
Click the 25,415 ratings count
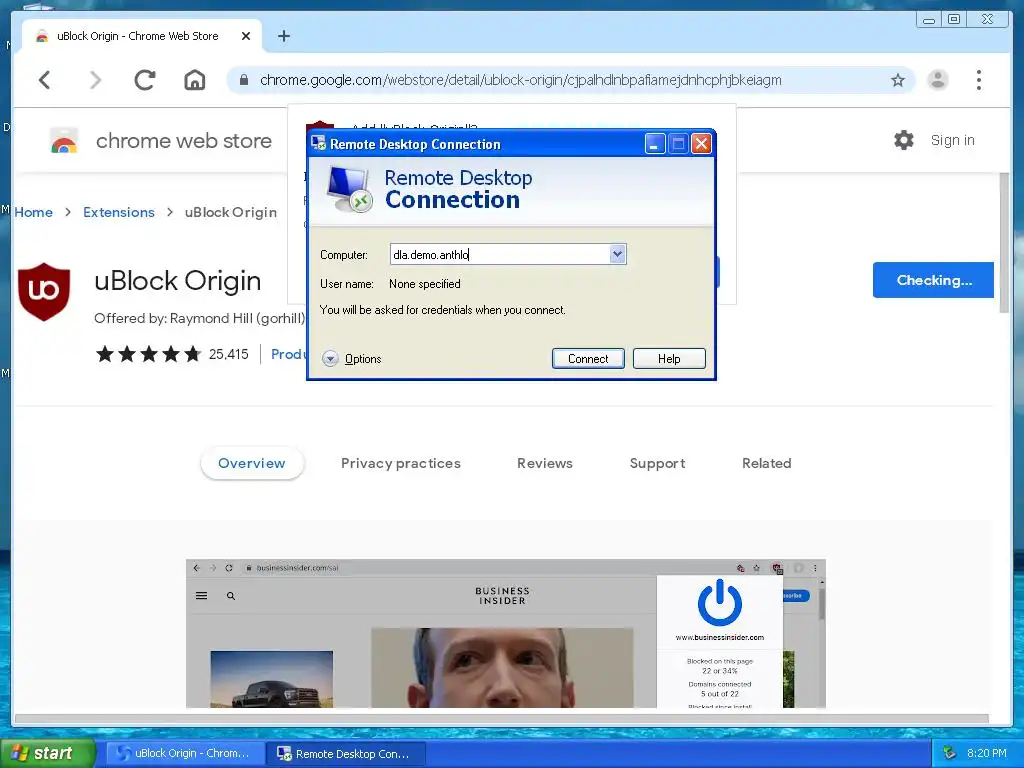point(229,355)
